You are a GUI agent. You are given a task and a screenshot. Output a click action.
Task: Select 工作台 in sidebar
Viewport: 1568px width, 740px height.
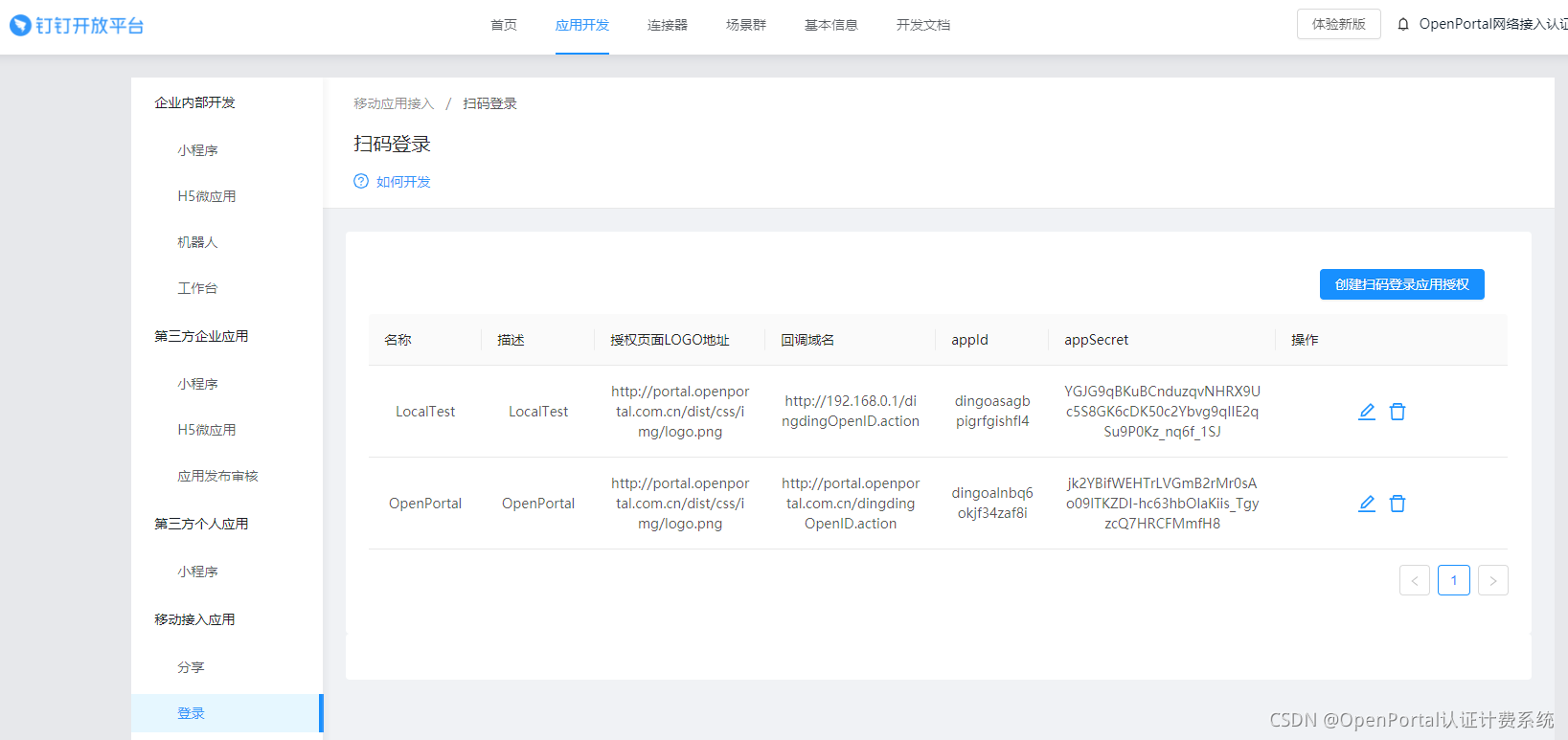pos(197,288)
